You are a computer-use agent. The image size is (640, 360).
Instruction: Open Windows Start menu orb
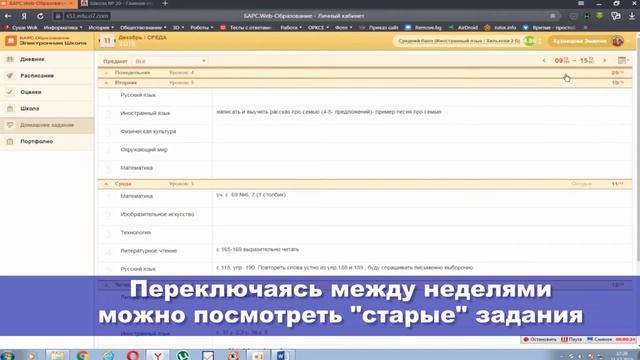tap(7, 356)
